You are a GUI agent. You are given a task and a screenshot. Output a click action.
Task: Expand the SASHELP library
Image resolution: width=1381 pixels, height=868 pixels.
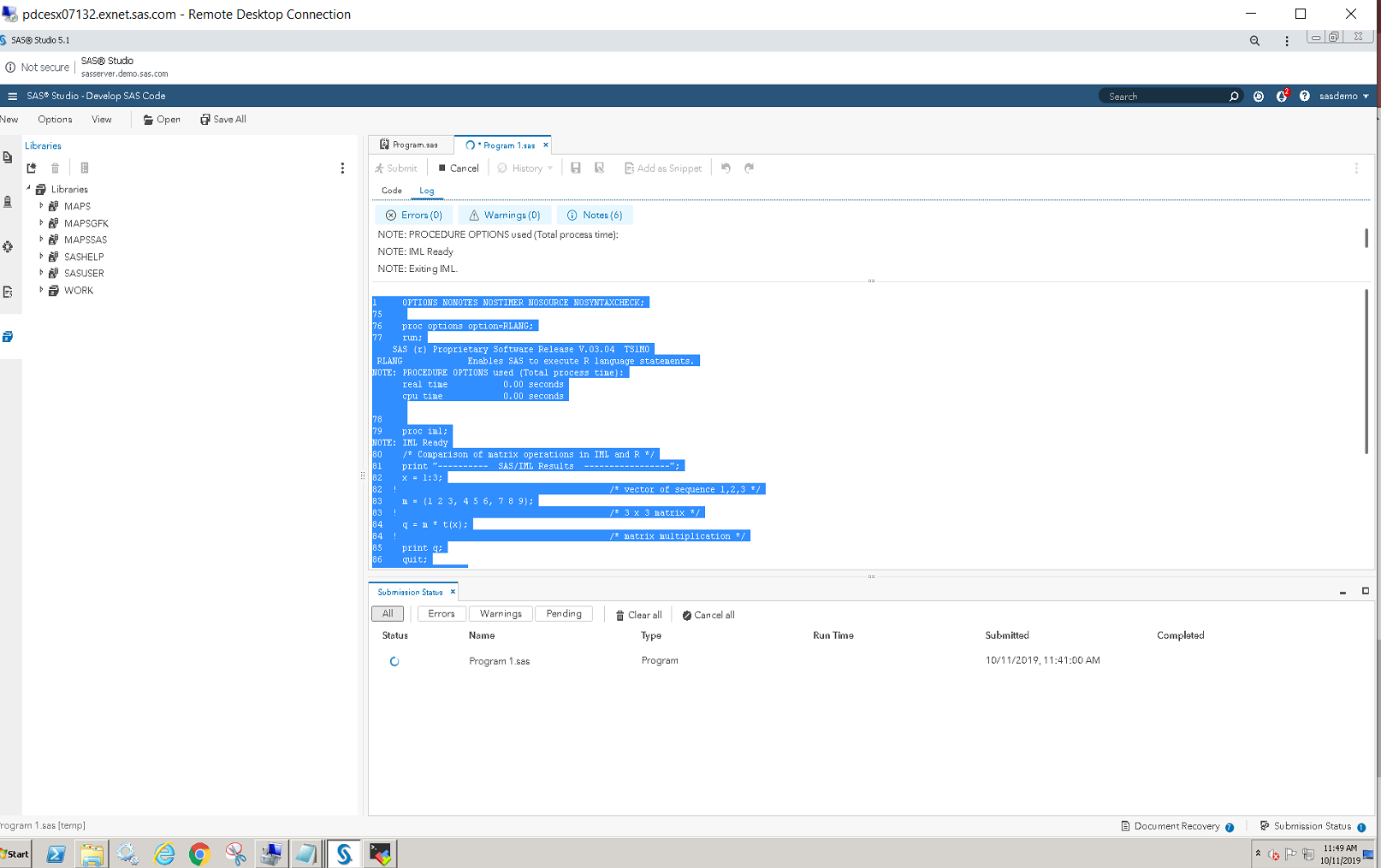(x=40, y=256)
